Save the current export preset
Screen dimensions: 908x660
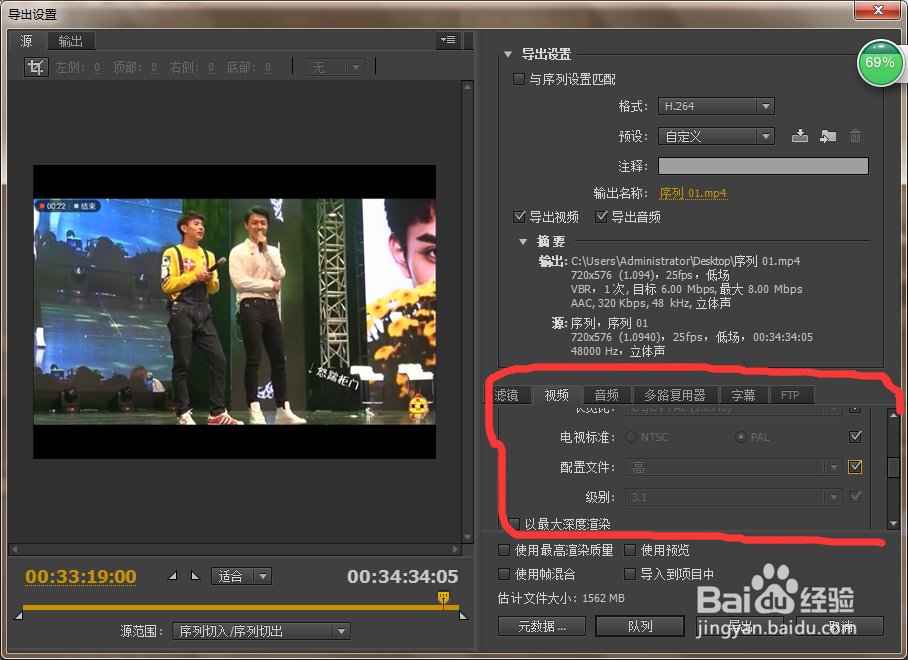click(799, 135)
